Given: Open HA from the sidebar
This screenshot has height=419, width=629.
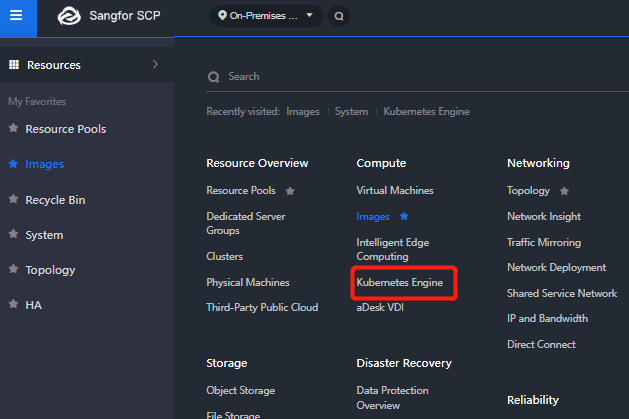Looking at the screenshot, I should (x=34, y=305).
